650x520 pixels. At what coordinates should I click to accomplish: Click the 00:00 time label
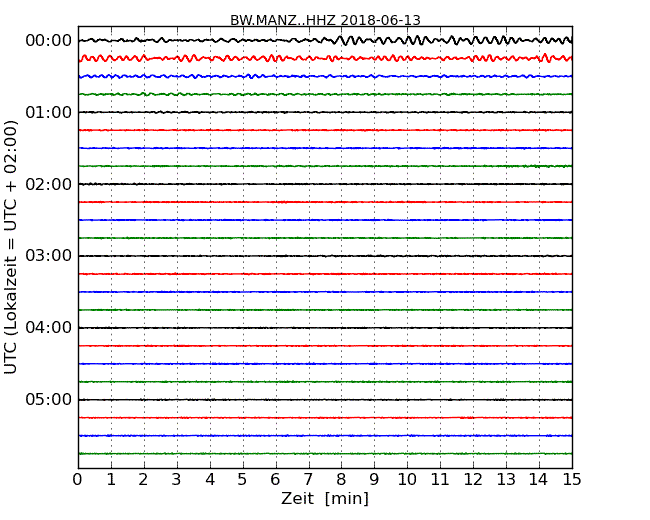tap(49, 41)
